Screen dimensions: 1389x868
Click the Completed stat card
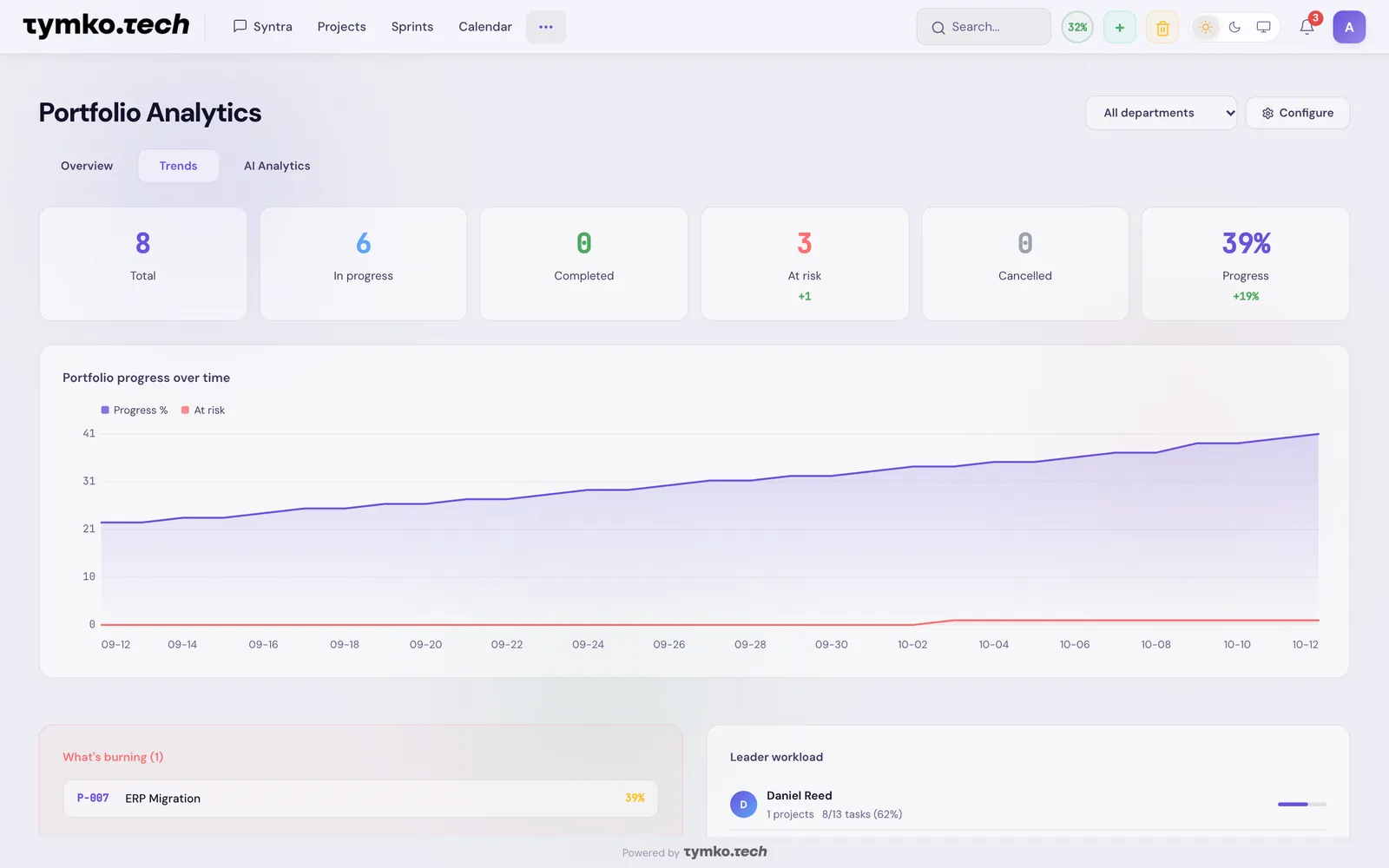coord(584,264)
